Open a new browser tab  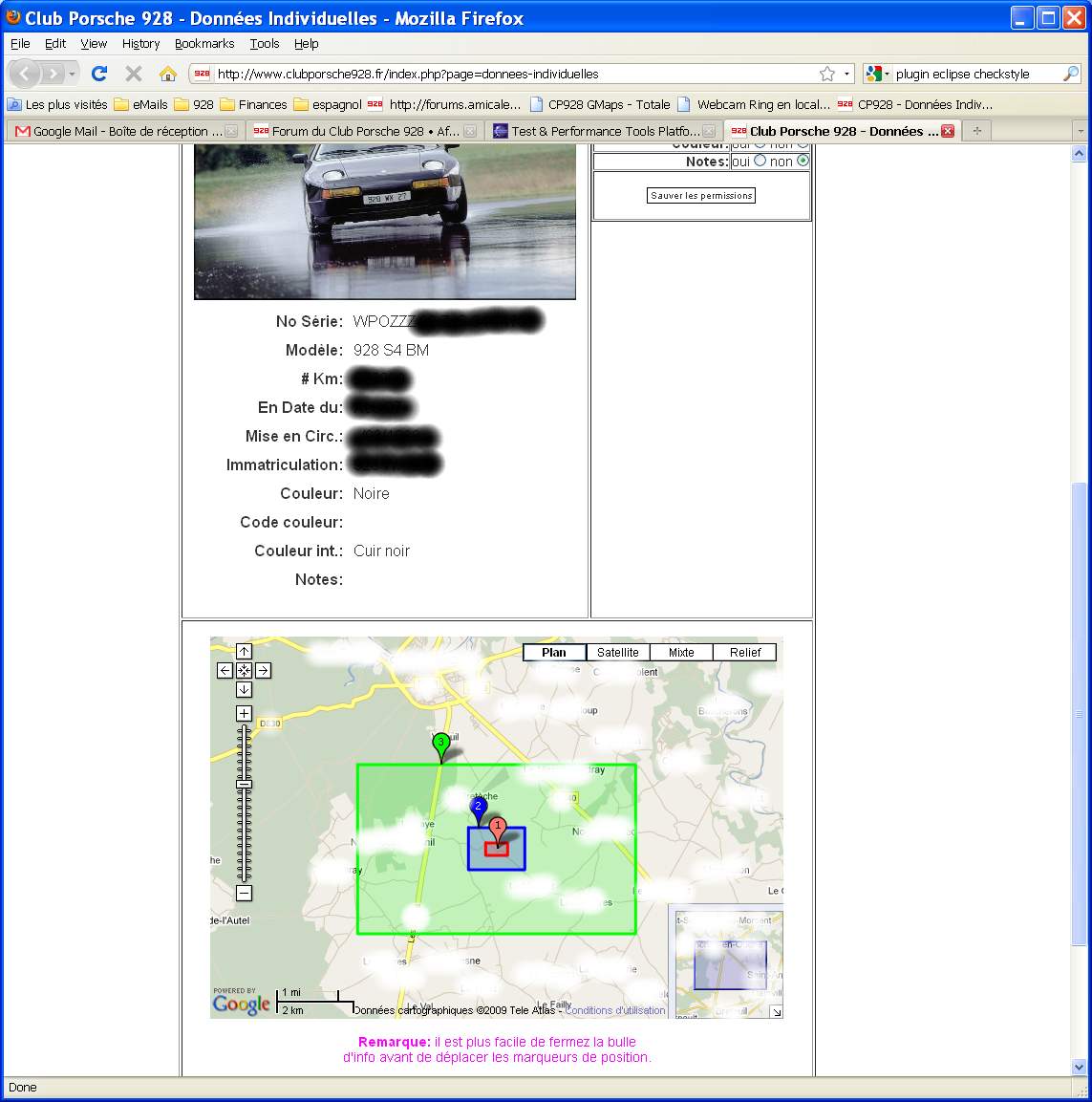coord(976,131)
